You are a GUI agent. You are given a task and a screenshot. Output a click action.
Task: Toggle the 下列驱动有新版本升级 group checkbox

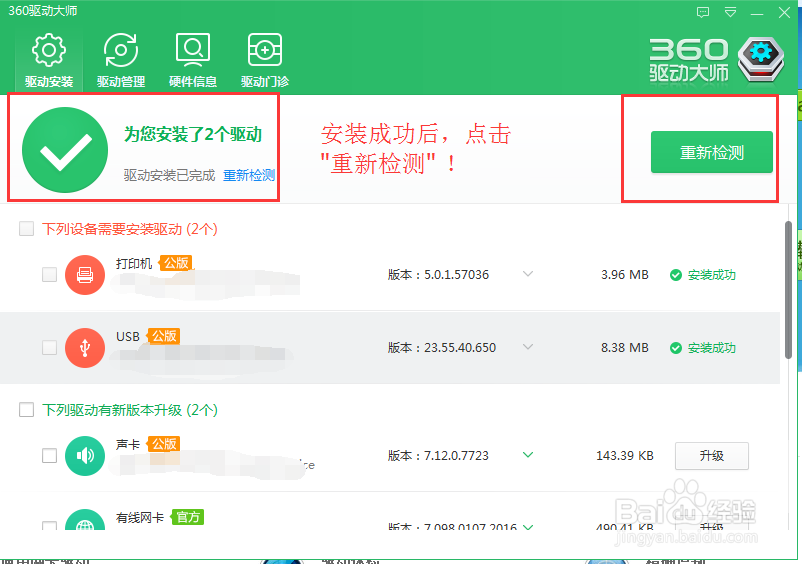coord(27,410)
